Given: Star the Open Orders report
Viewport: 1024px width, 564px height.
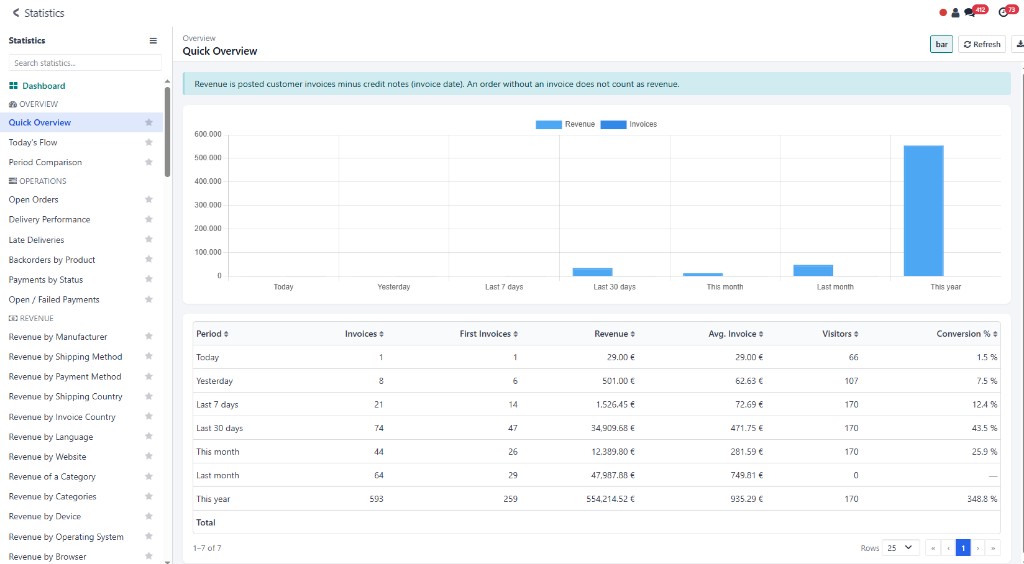Looking at the screenshot, I should (149, 199).
